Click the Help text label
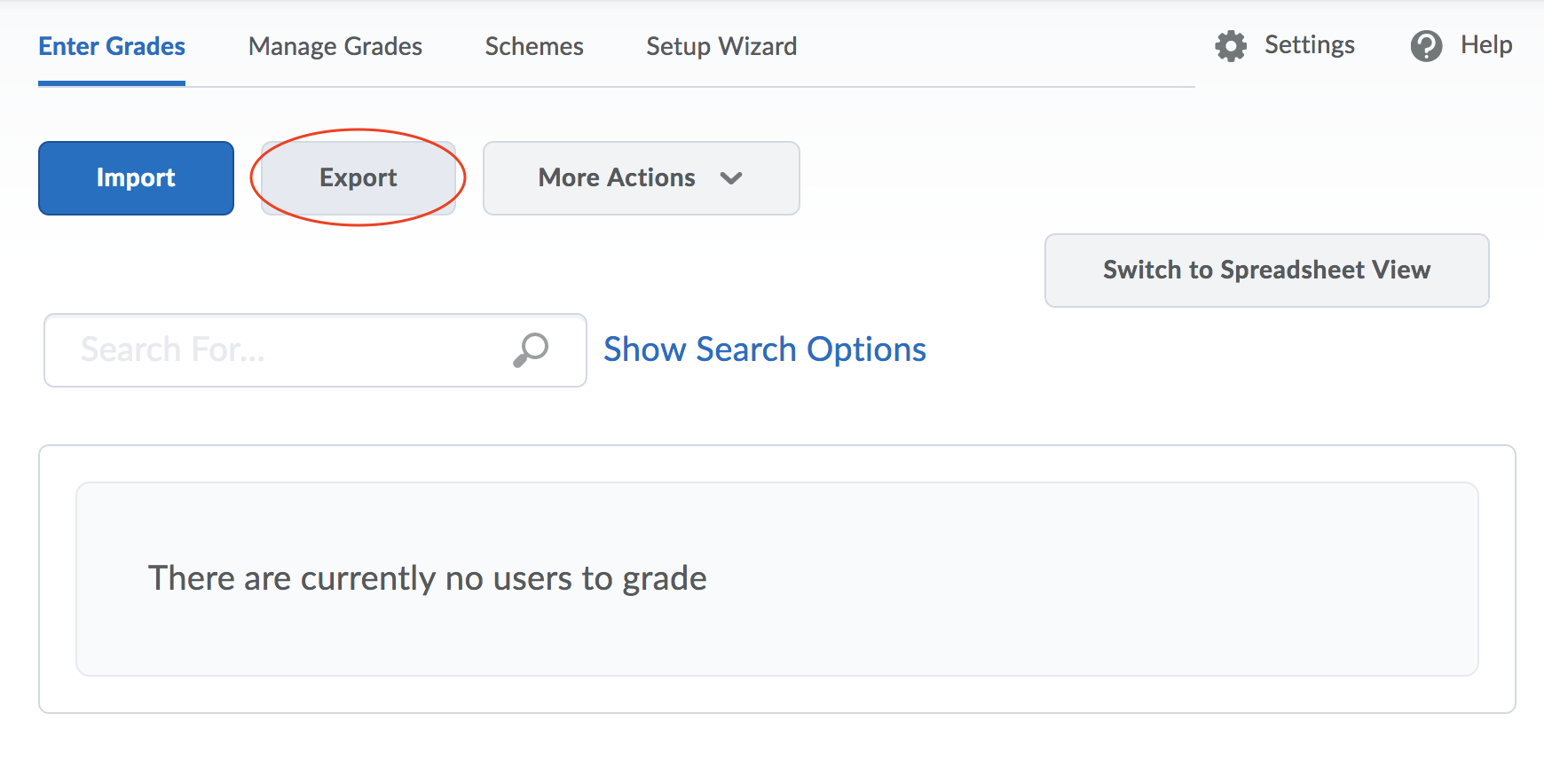This screenshot has width=1544, height=784. pyautogui.click(x=1486, y=45)
